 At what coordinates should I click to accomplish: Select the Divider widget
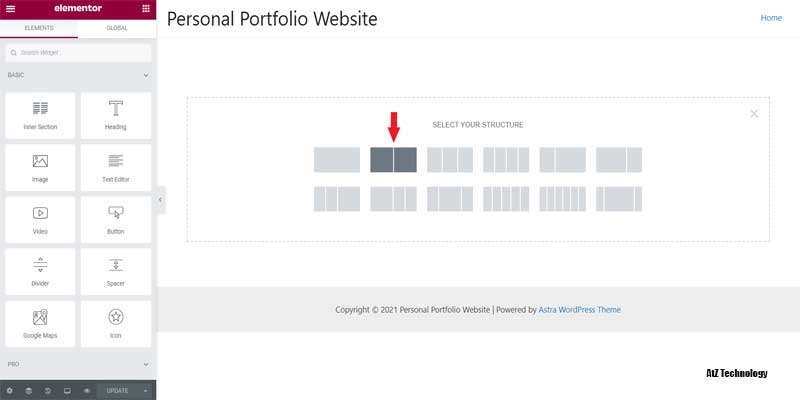40,272
